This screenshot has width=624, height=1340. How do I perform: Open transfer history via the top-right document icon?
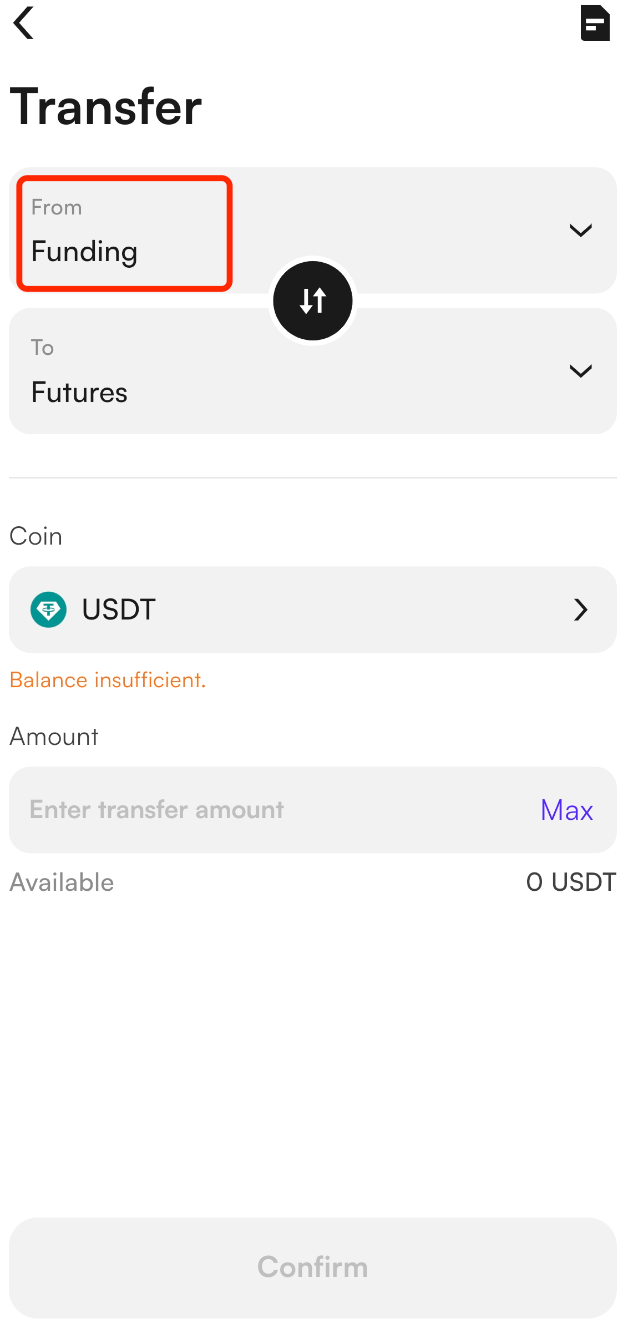[595, 22]
